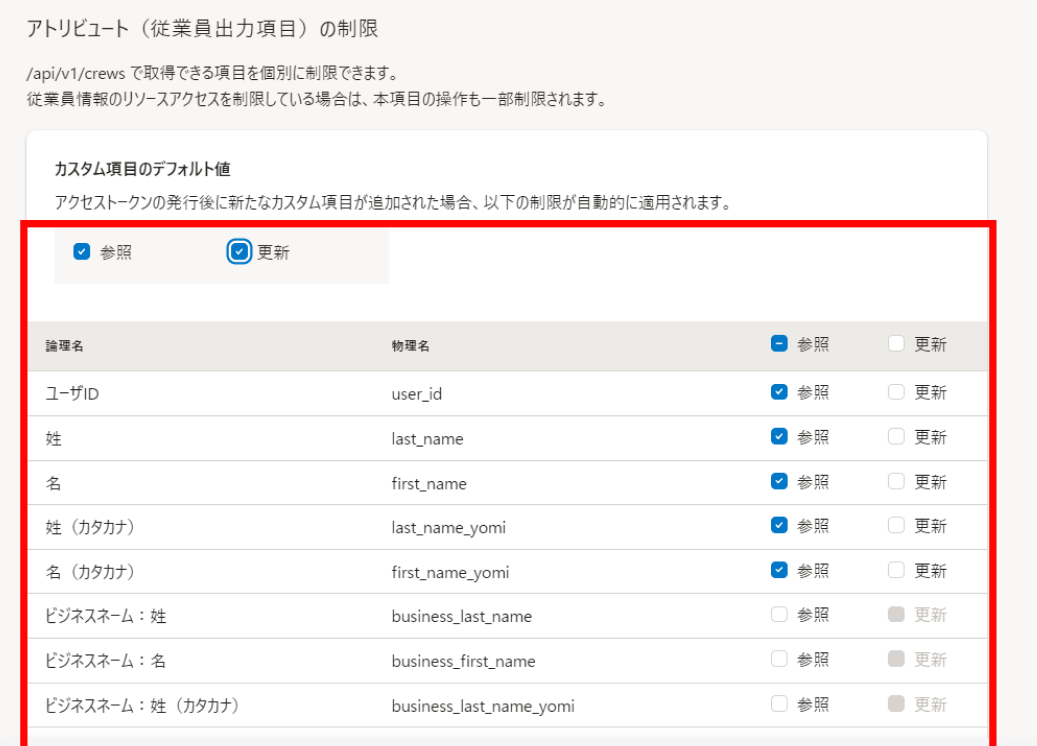Click the 物理名 column header

pyautogui.click(x=410, y=346)
